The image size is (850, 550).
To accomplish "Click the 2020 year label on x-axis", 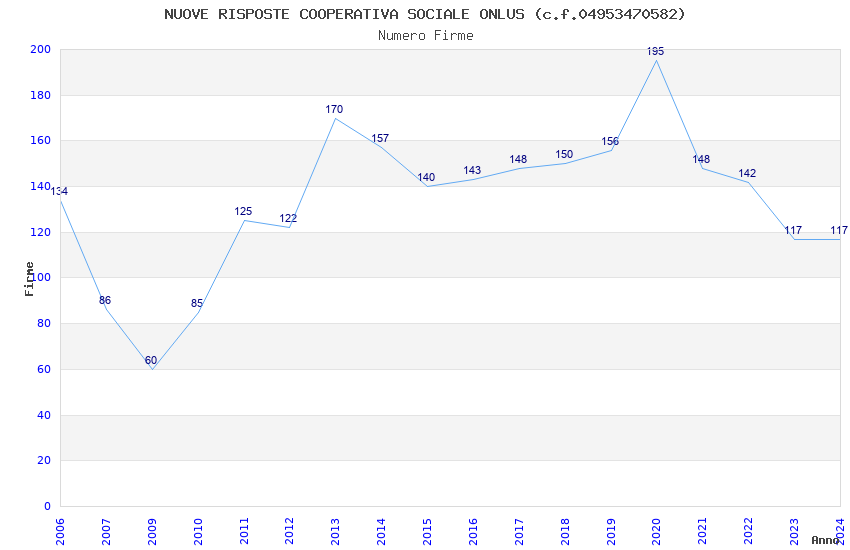I will (656, 532).
